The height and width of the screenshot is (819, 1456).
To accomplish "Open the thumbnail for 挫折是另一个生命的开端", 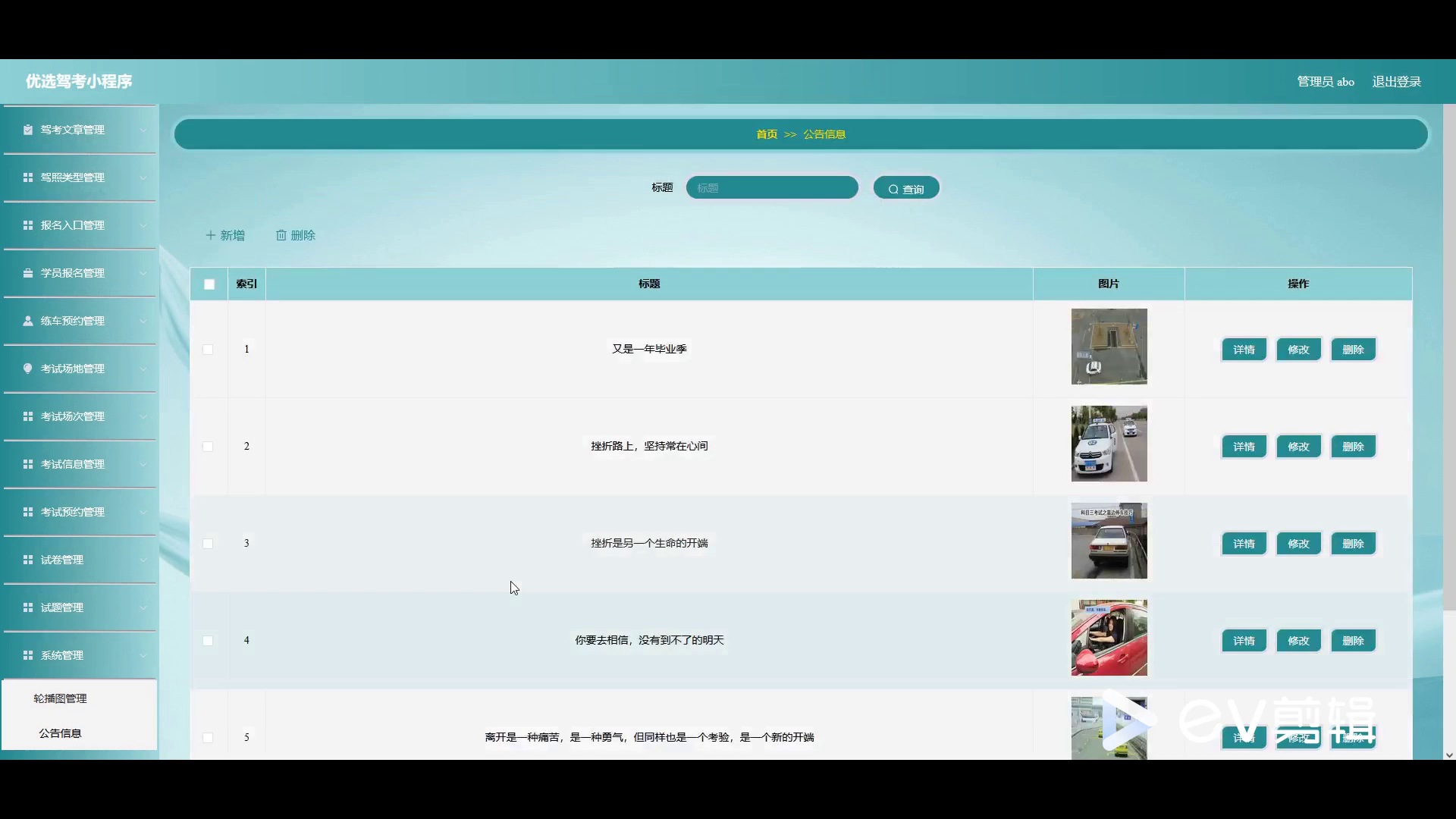I will (x=1109, y=541).
